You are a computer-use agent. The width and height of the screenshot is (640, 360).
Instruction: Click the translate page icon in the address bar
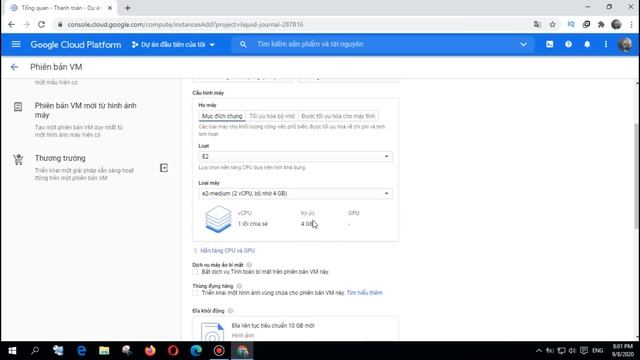(x=537, y=24)
